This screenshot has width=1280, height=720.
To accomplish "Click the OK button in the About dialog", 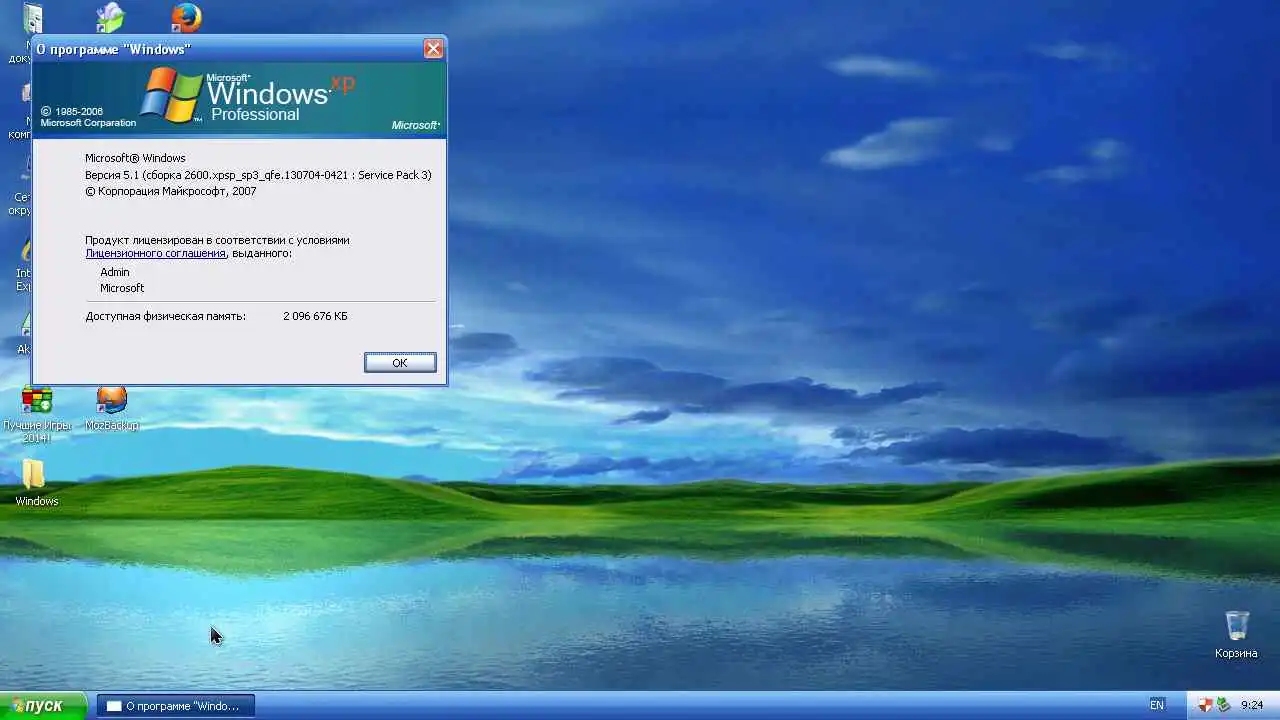I will tap(400, 363).
